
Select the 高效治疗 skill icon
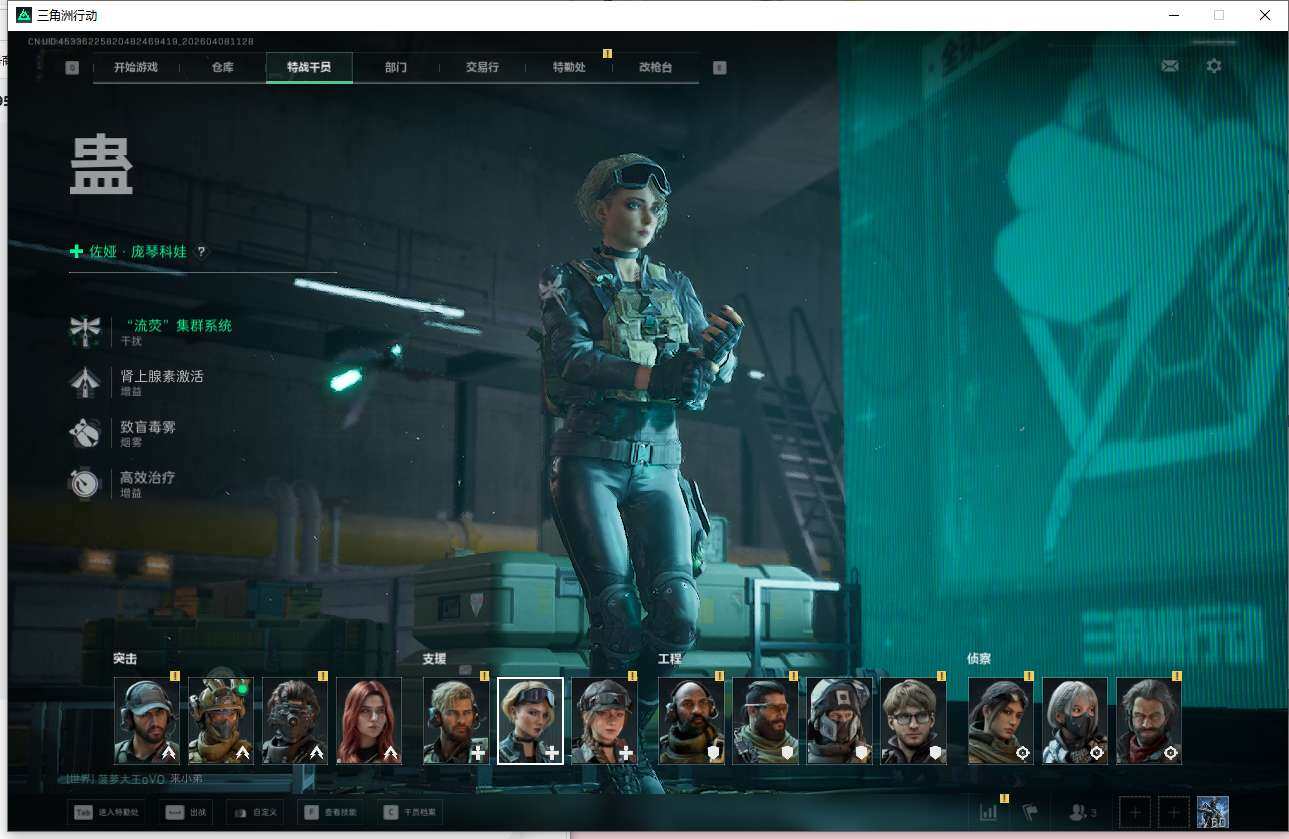click(x=84, y=484)
